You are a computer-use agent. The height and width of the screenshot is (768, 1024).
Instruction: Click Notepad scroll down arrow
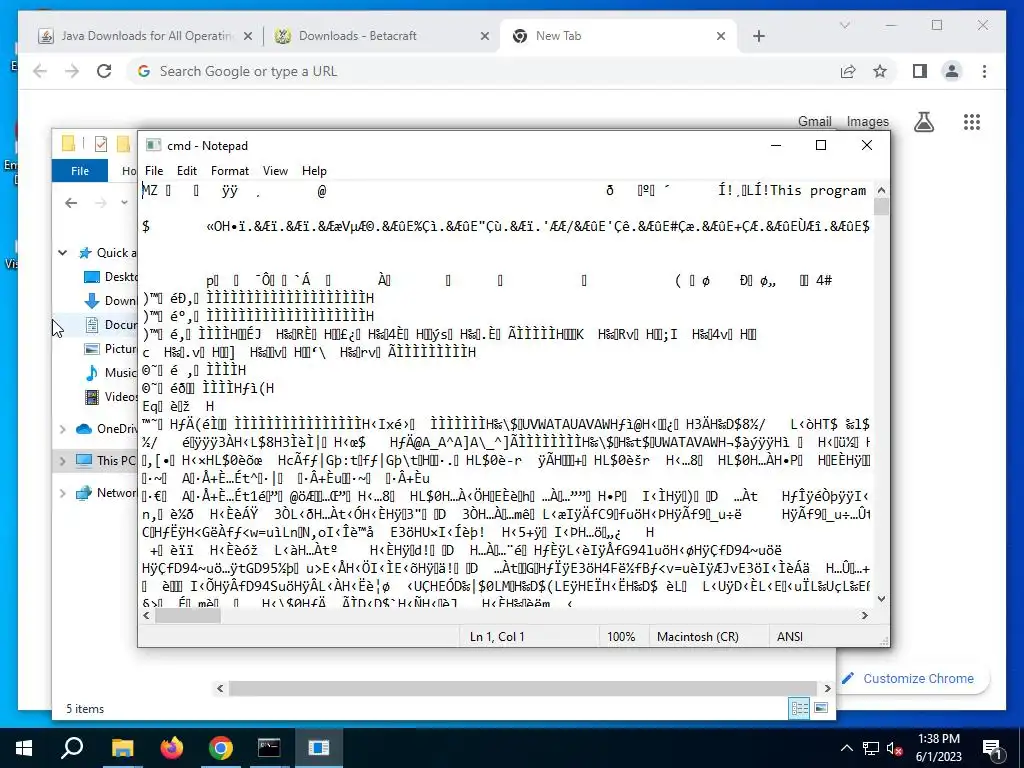(881, 598)
